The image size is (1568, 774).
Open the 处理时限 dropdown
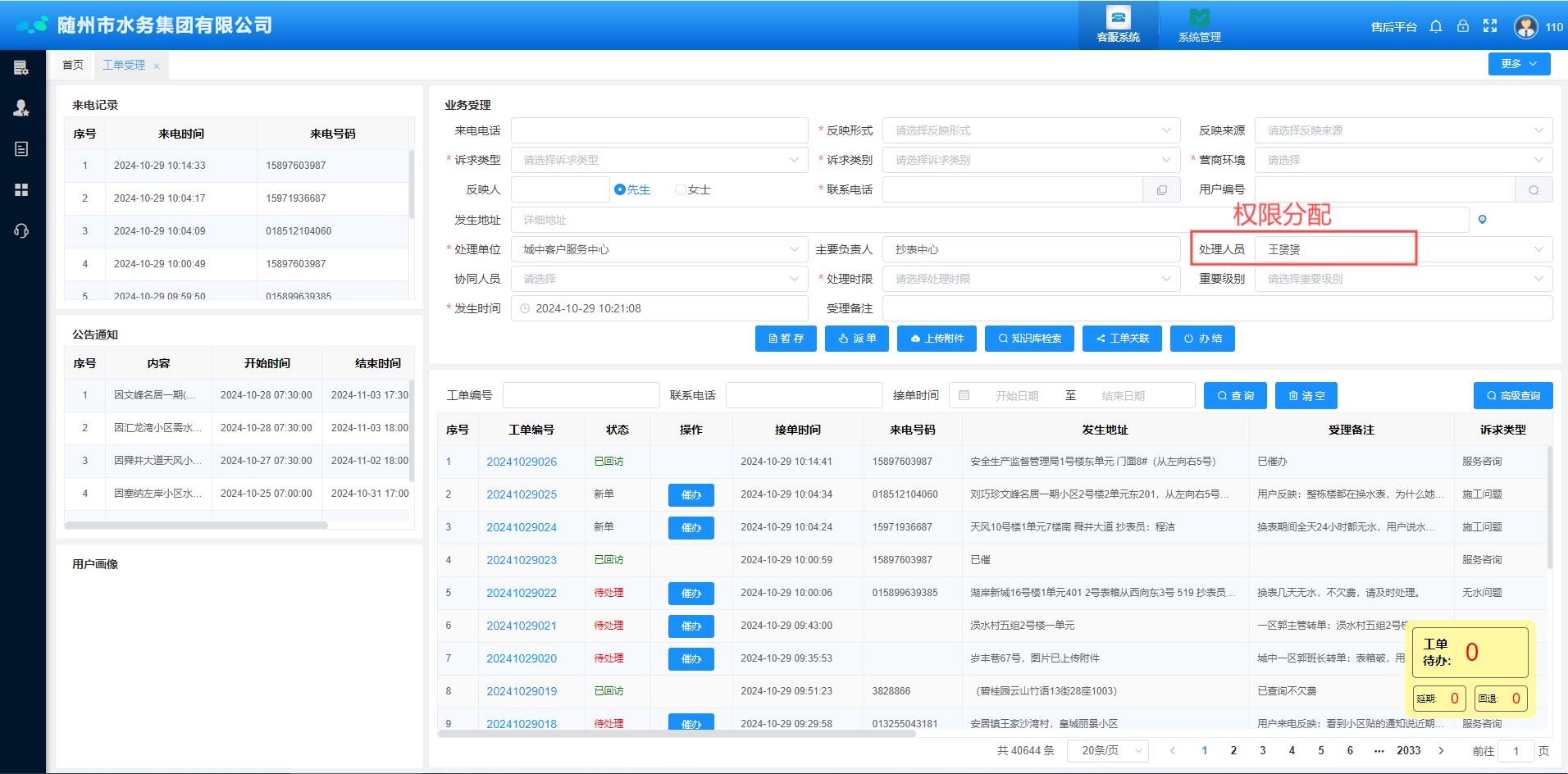1030,279
